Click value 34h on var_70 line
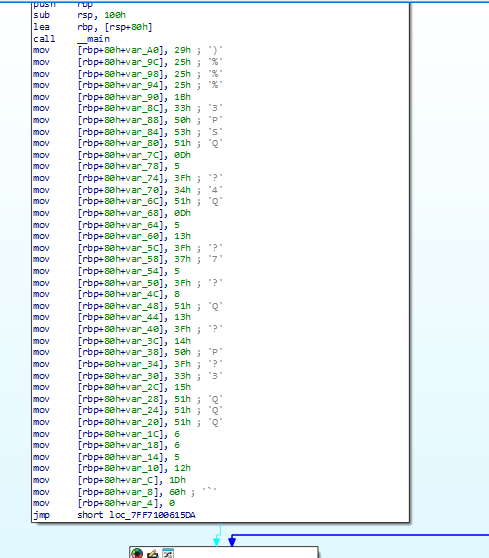The height and width of the screenshot is (558, 489). [x=182, y=190]
